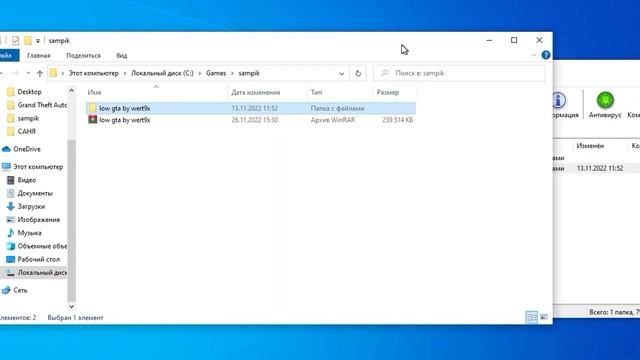The height and width of the screenshot is (360, 640).
Task: Open the quick access toolbar customize dropdown
Action: click(38, 41)
